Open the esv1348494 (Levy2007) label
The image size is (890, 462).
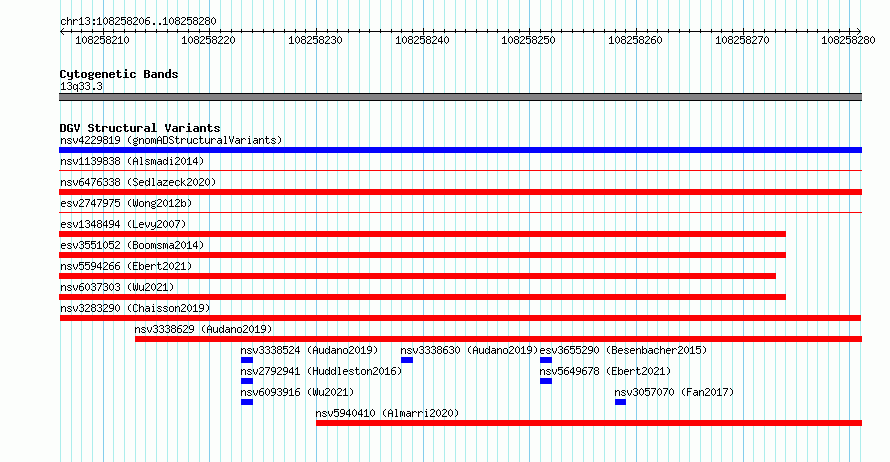tap(123, 224)
